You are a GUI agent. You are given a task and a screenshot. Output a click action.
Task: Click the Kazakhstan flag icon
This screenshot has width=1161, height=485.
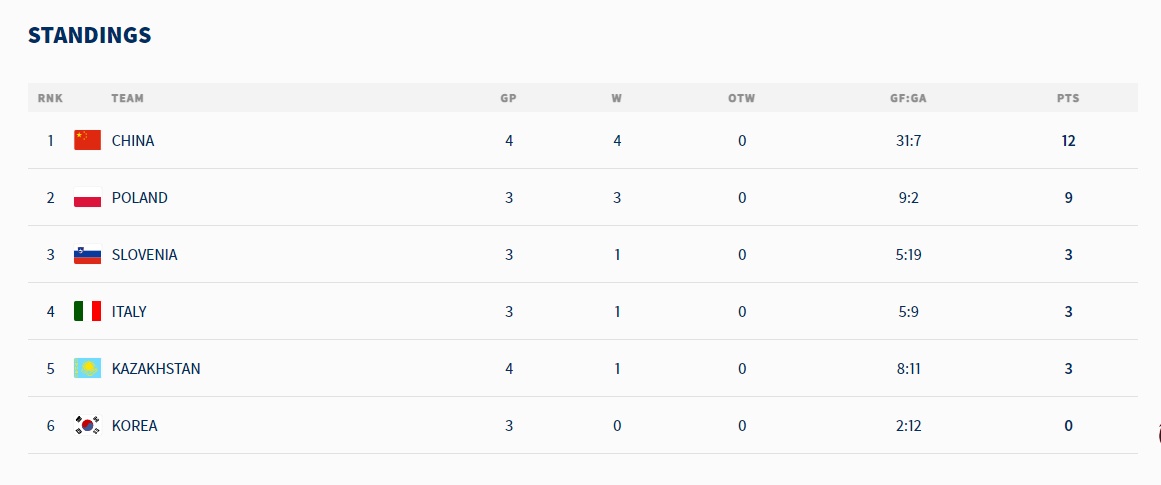(x=87, y=368)
